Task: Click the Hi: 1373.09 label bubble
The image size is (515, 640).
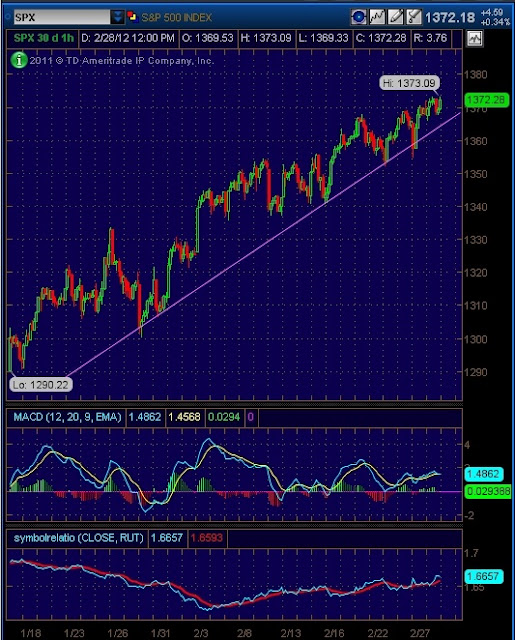Action: (409, 83)
